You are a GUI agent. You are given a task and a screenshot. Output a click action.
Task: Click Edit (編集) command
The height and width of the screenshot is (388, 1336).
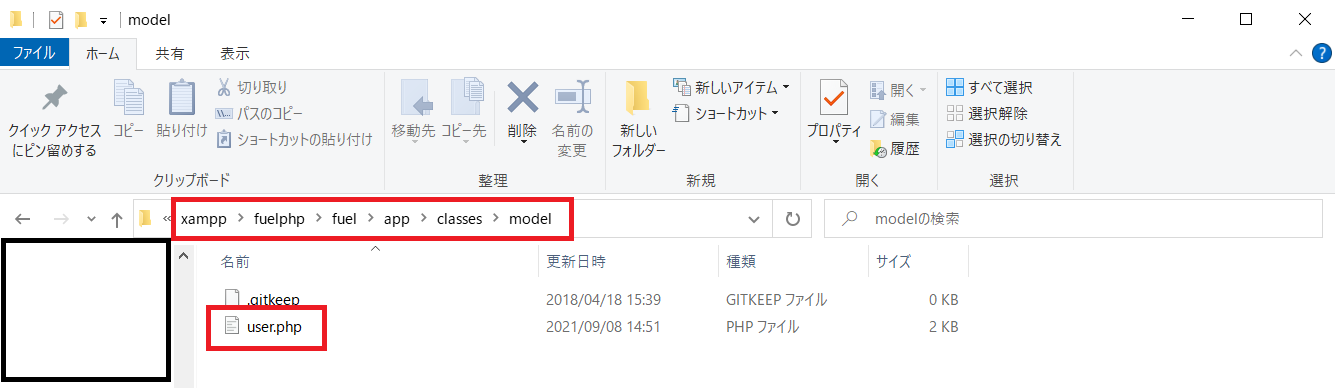coord(894,119)
